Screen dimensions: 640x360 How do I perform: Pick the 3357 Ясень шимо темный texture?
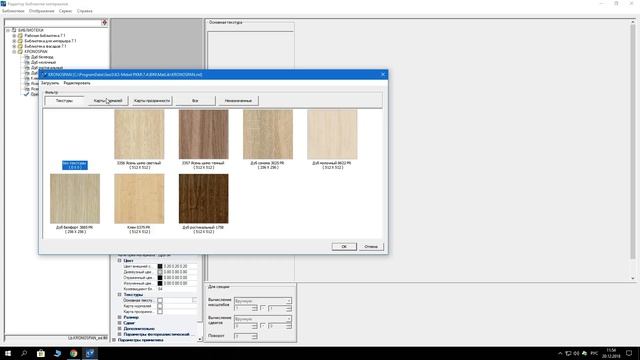pos(204,134)
